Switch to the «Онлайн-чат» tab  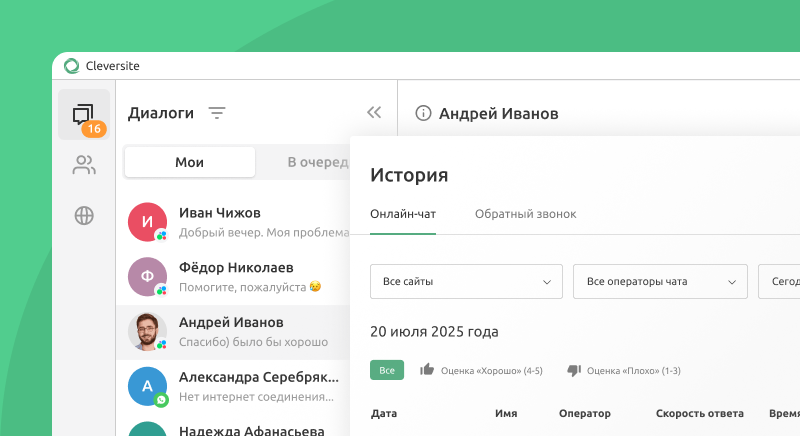click(x=403, y=214)
